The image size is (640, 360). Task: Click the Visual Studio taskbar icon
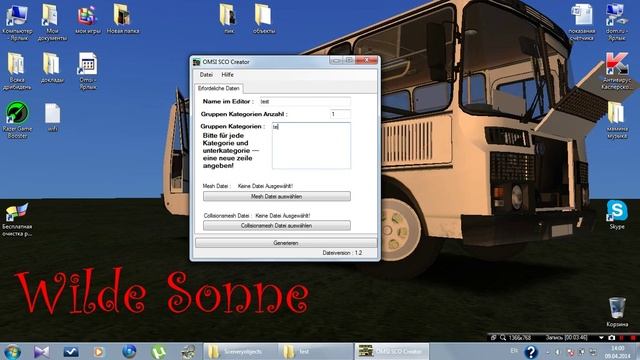(41, 351)
